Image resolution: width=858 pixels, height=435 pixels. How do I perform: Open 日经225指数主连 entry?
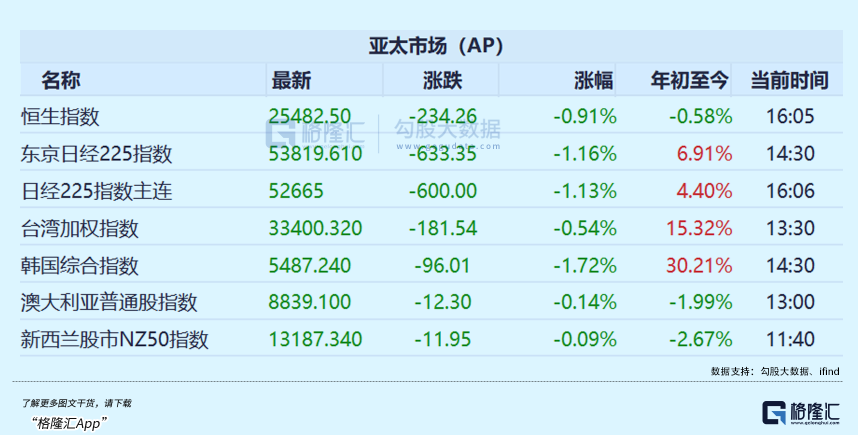tap(96, 191)
